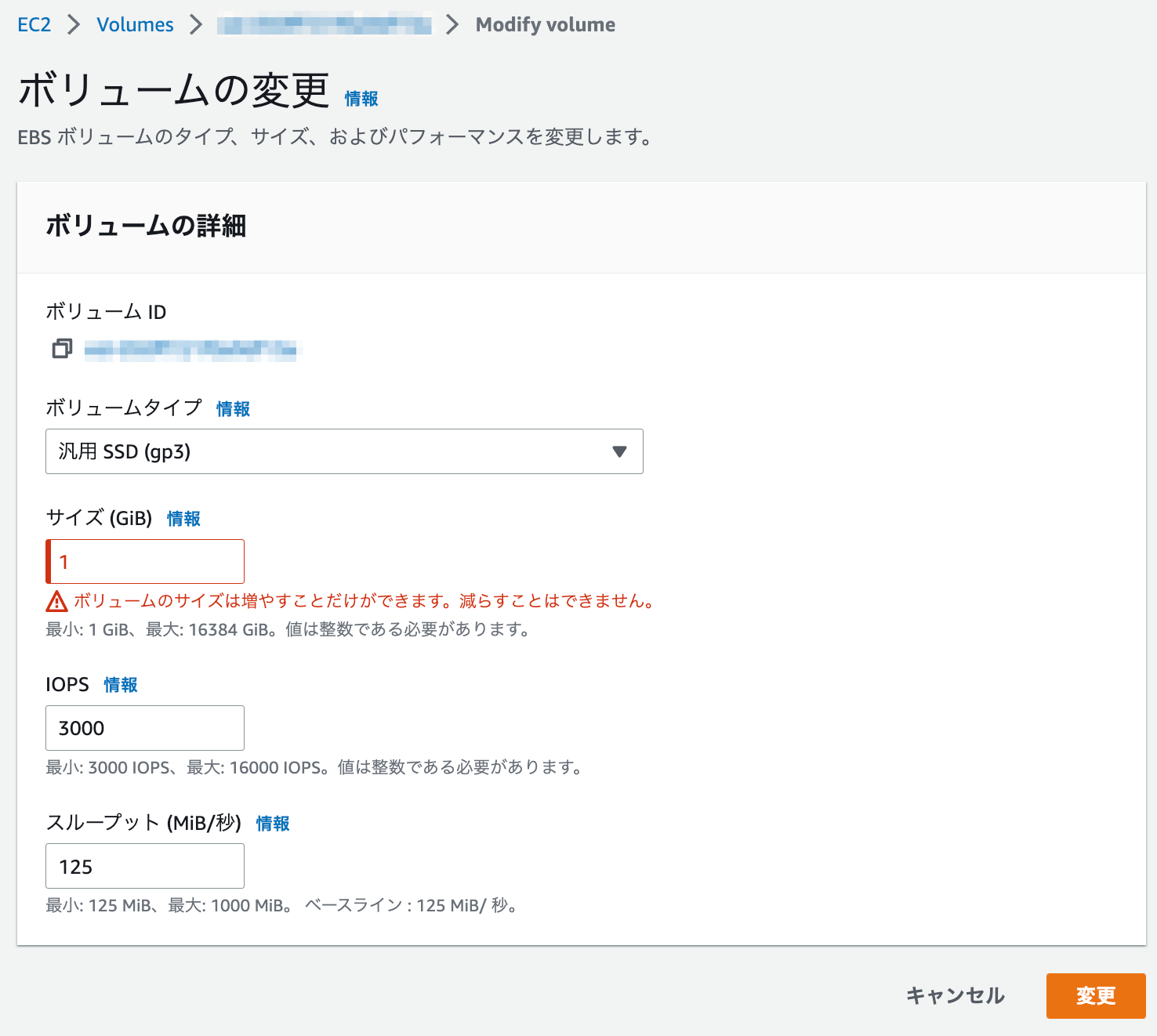Copy the volume ID using copy icon
The height and width of the screenshot is (1036, 1157).
coord(62,349)
